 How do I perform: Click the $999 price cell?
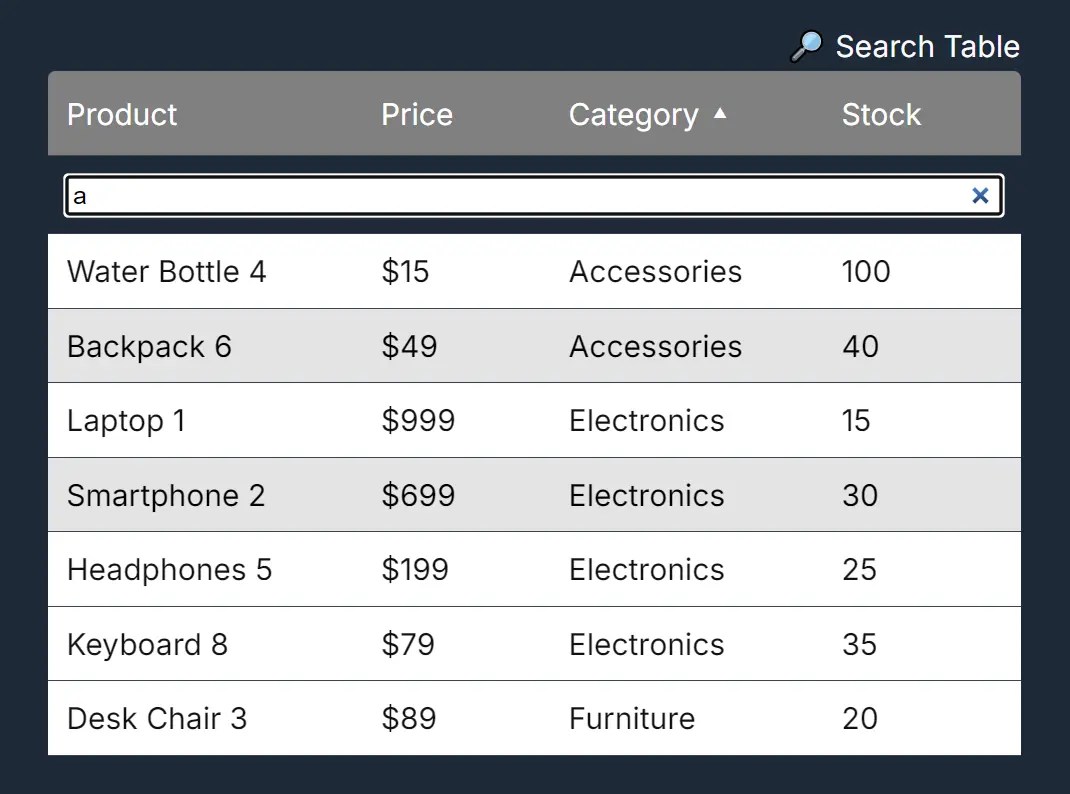coord(418,421)
